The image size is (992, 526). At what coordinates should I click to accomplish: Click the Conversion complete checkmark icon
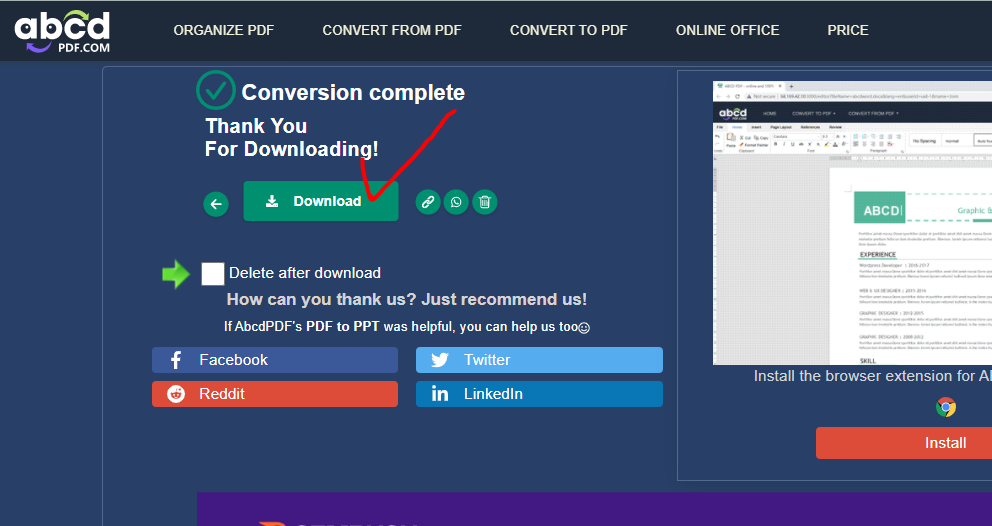pos(216,91)
